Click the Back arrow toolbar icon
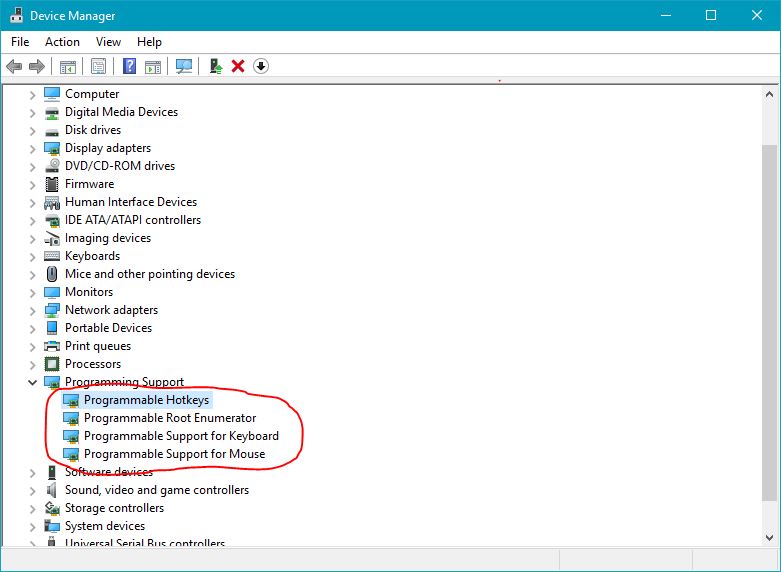 click(x=14, y=66)
